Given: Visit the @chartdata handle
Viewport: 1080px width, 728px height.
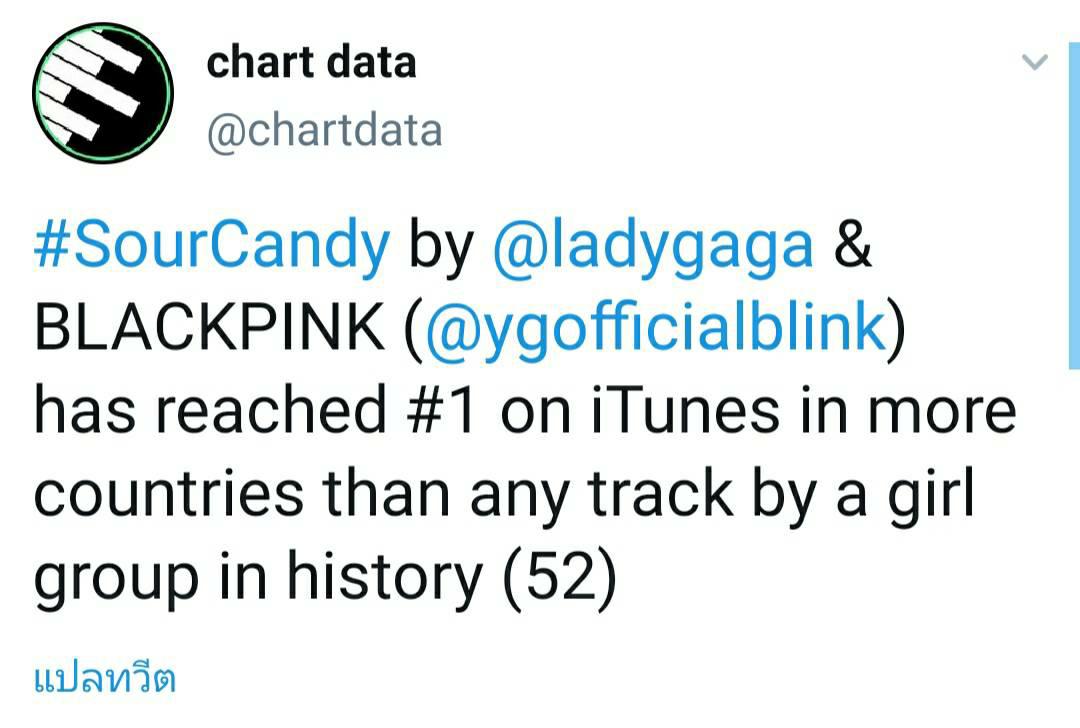Looking at the screenshot, I should (x=324, y=130).
